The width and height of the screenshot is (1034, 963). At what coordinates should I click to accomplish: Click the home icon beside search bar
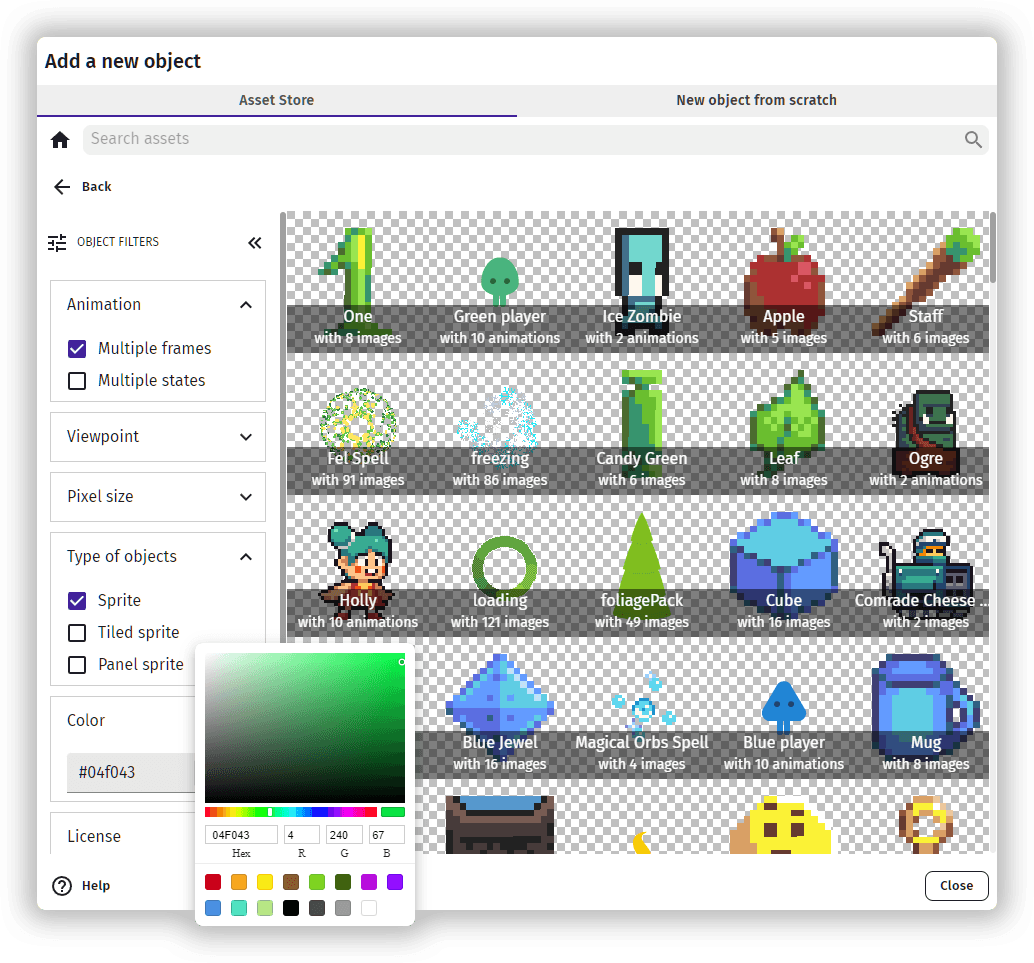pos(60,139)
